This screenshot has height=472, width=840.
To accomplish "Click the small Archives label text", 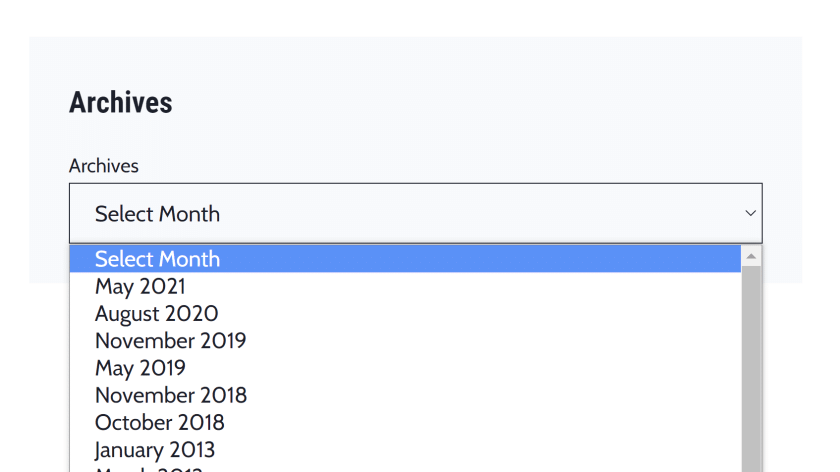I will click(x=103, y=166).
